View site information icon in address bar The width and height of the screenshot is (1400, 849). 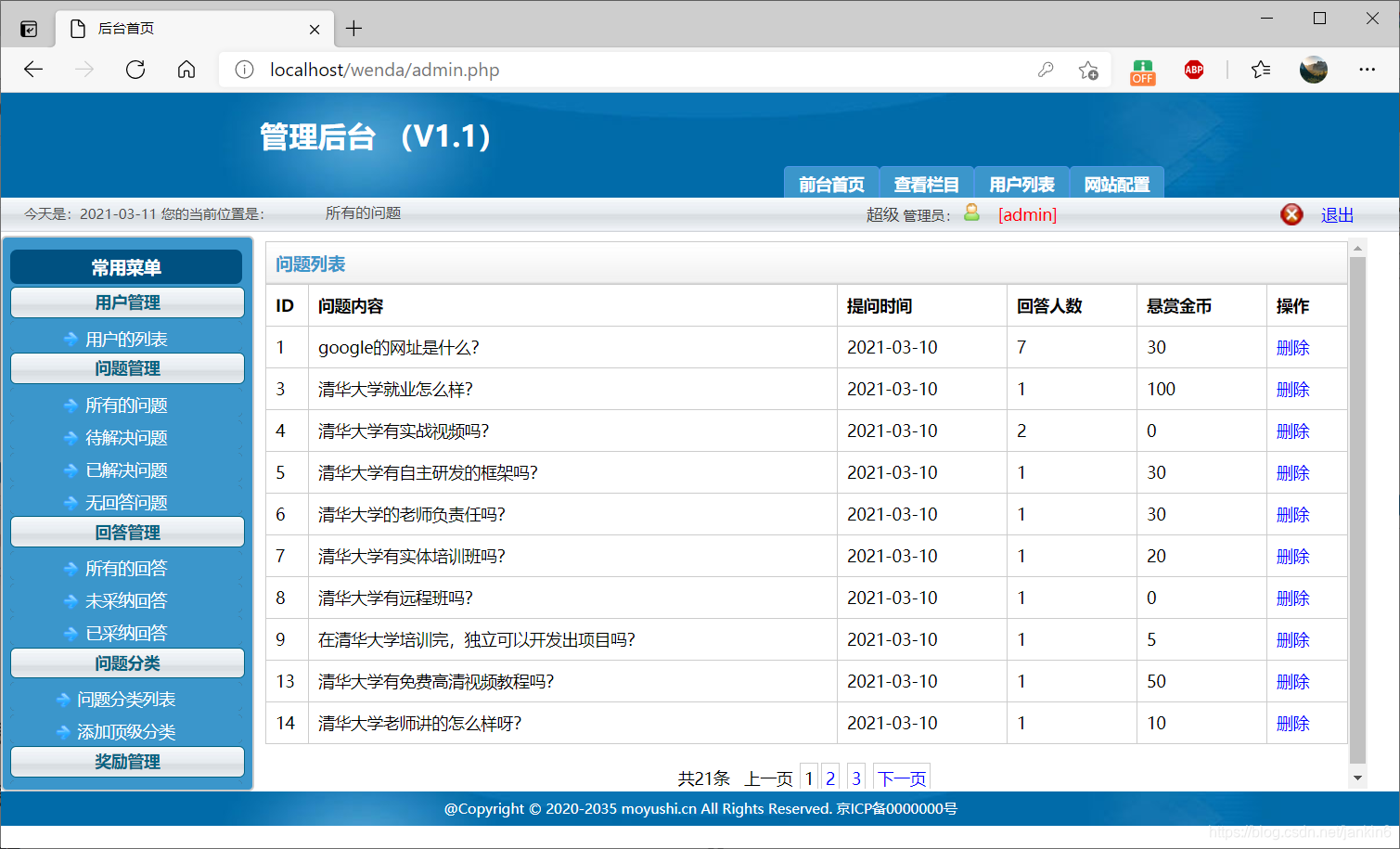pos(244,70)
